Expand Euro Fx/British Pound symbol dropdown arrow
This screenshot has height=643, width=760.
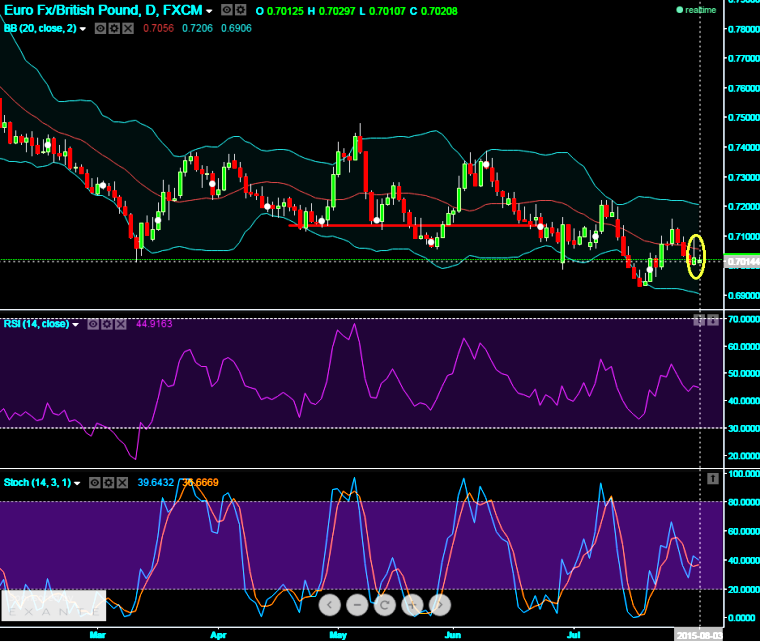point(209,11)
